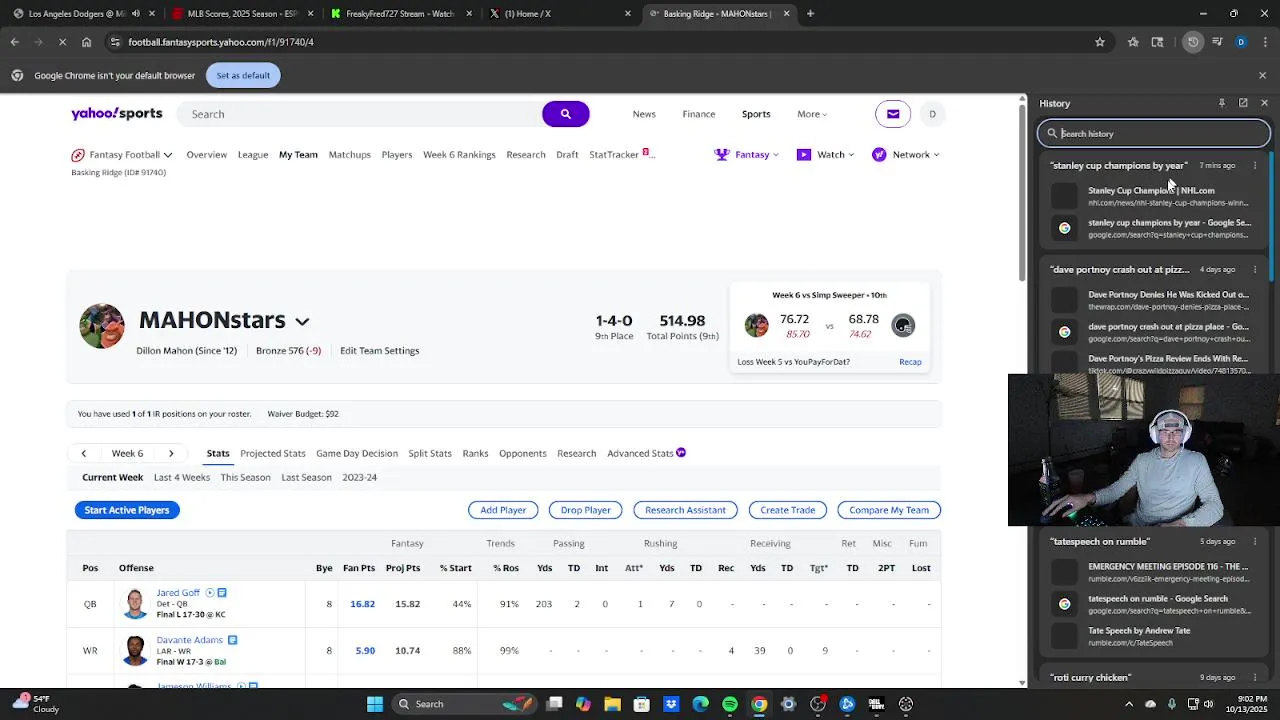The width and height of the screenshot is (1280, 720).
Task: Click the Compare My Team button
Action: tap(889, 510)
